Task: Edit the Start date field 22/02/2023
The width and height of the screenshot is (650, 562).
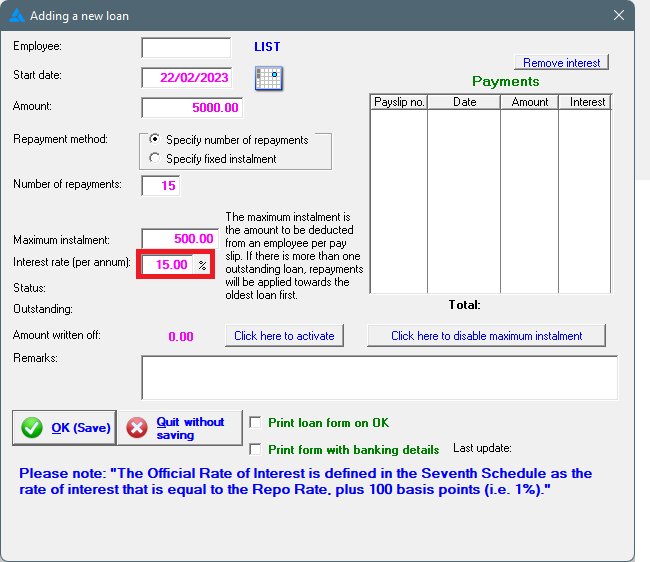Action: (187, 78)
